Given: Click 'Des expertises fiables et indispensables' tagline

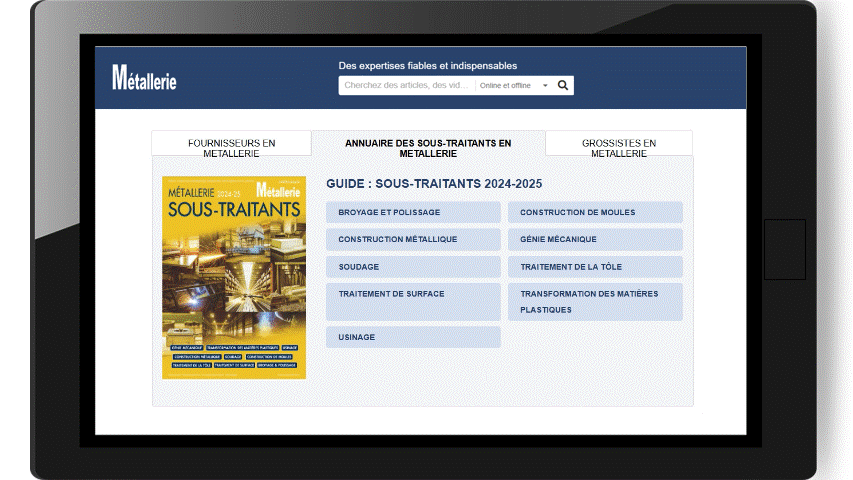Looking at the screenshot, I should [428, 66].
